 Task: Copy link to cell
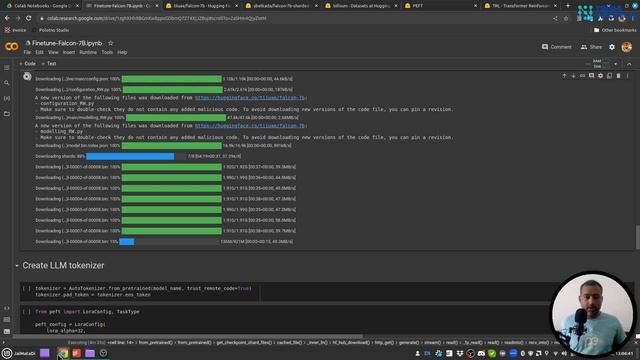click(x=582, y=76)
